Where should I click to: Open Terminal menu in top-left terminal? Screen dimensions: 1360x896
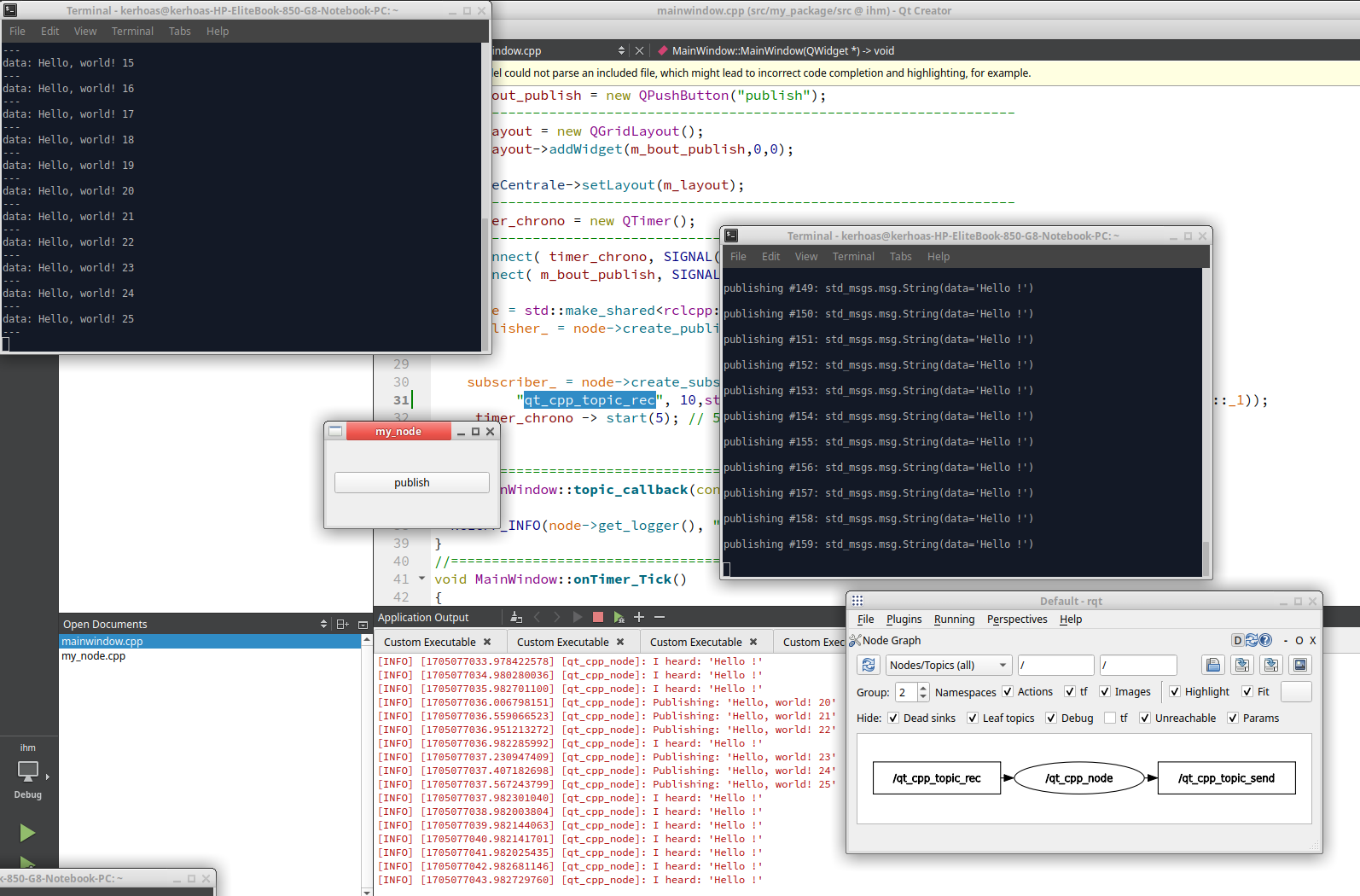132,31
